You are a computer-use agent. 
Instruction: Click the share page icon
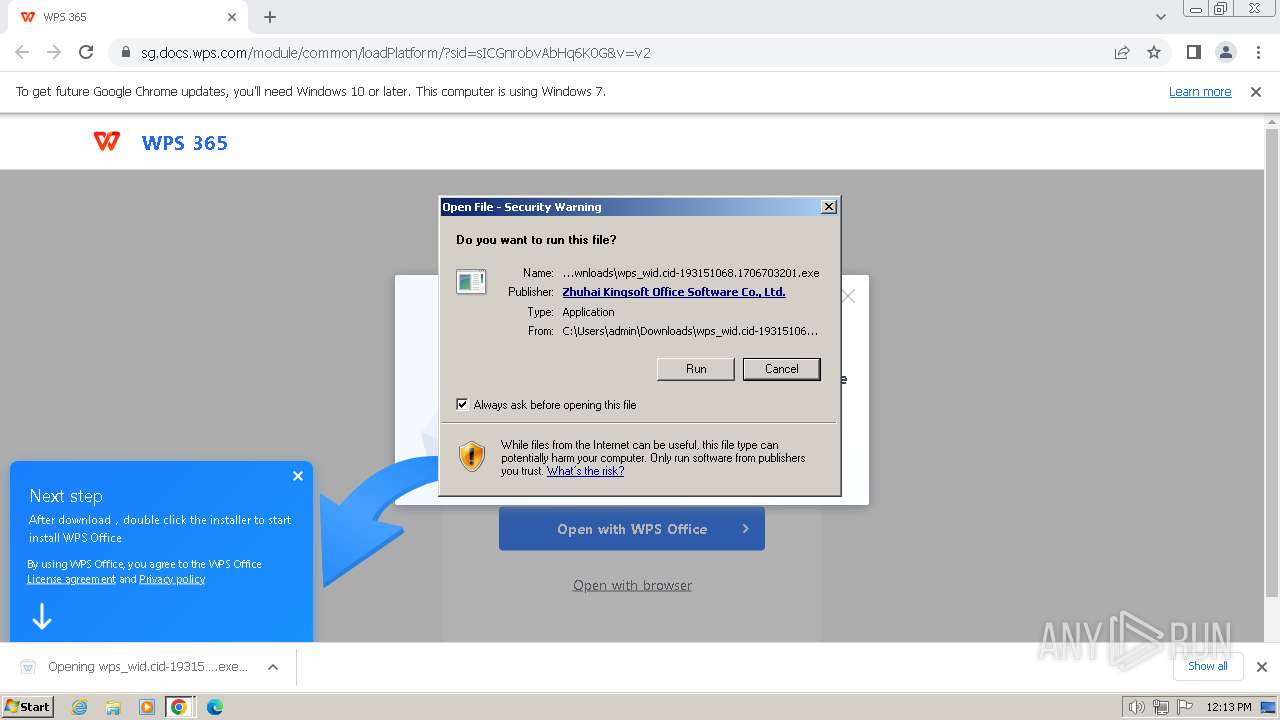point(1122,53)
